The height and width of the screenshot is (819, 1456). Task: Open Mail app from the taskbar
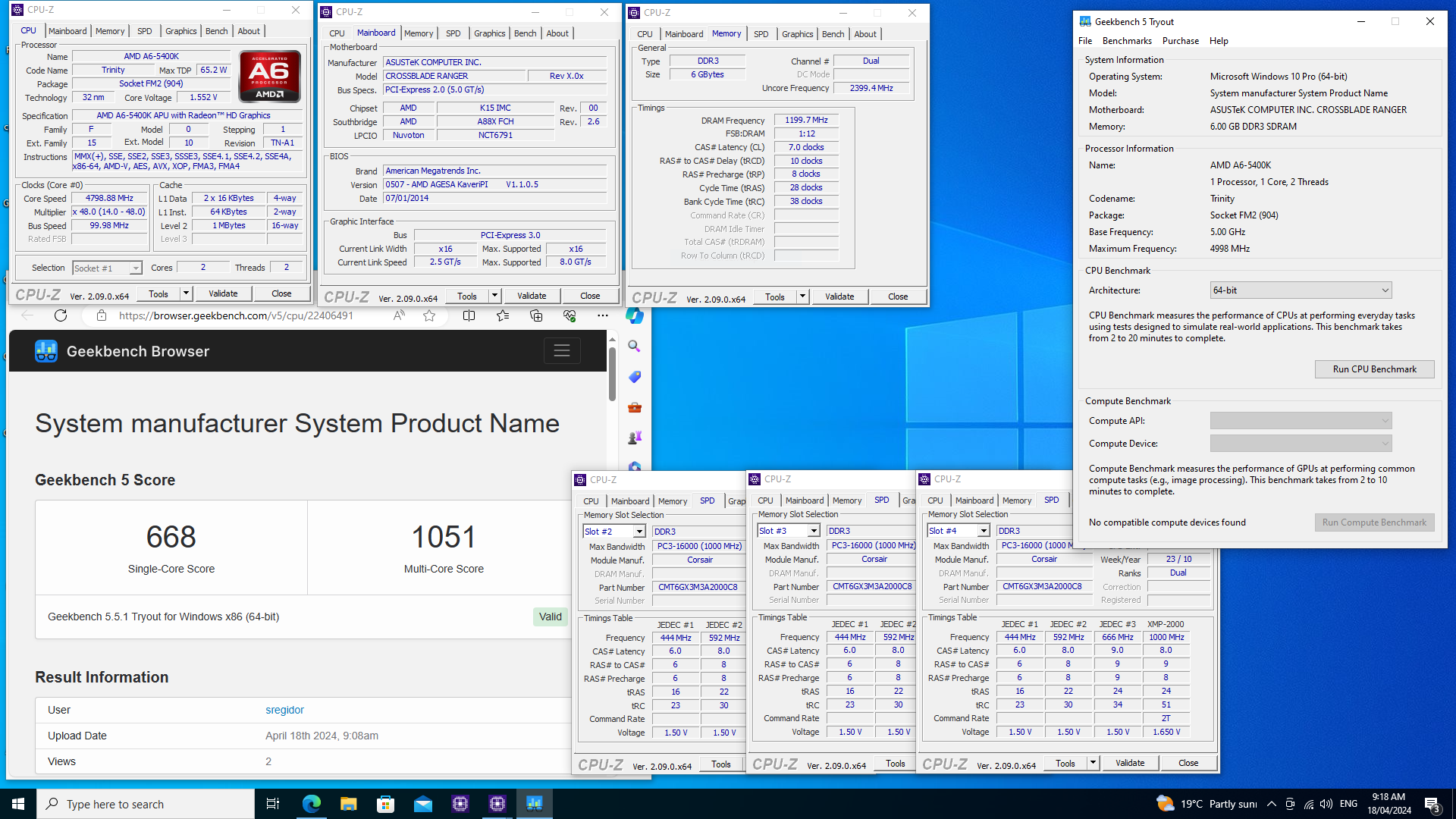click(422, 804)
